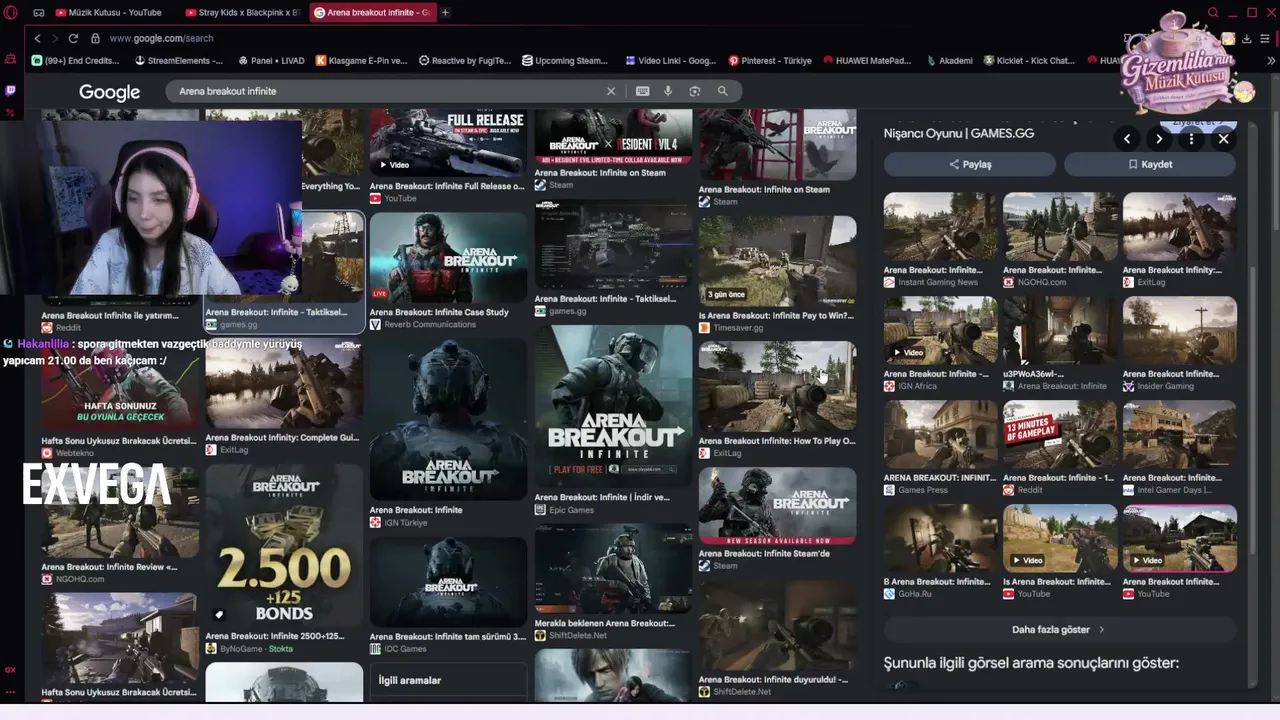Open the Kicklet - Kick Chat bookmark

point(1029,61)
